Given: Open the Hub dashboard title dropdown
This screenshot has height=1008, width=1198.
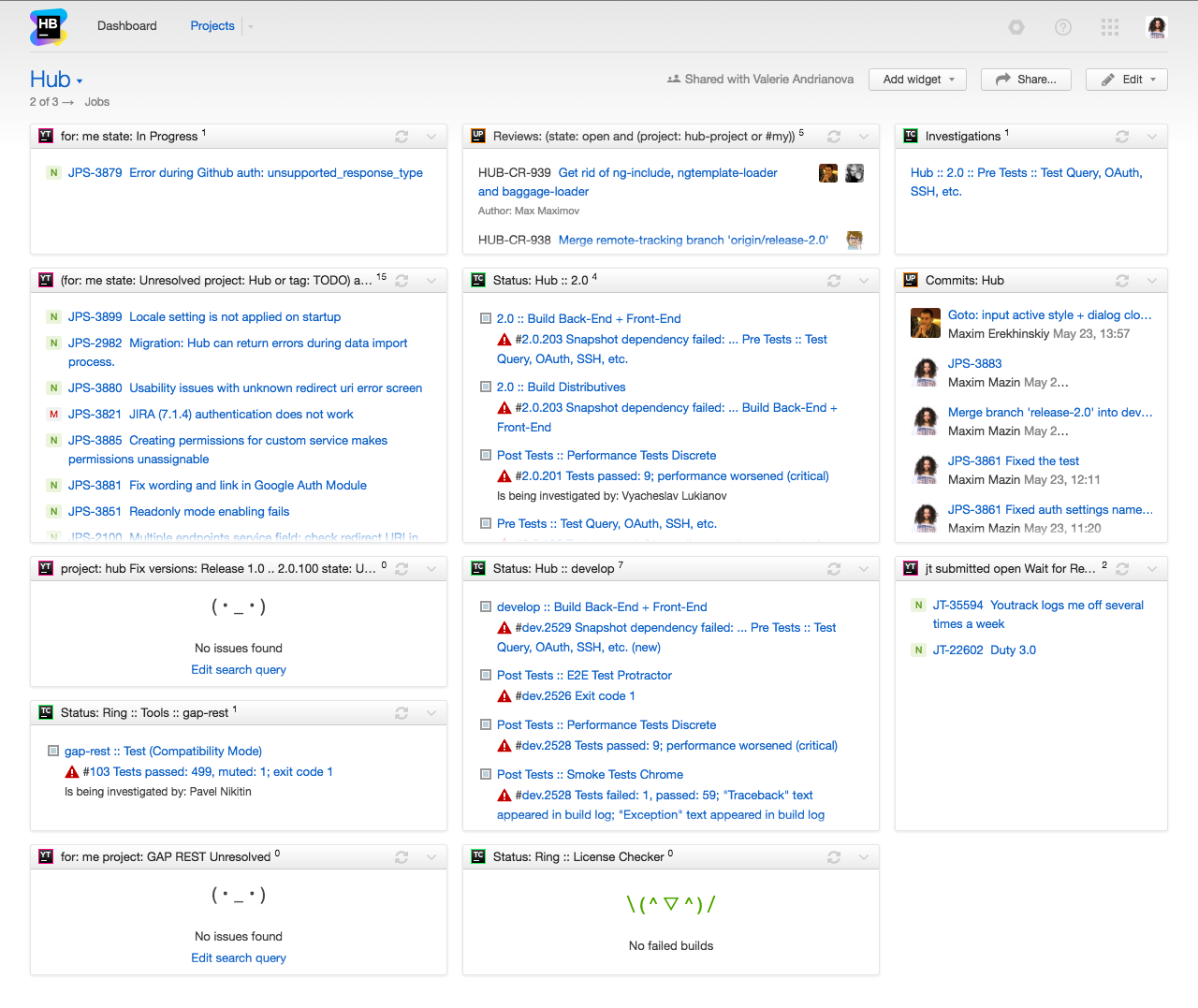Looking at the screenshot, I should pyautogui.click(x=80, y=81).
